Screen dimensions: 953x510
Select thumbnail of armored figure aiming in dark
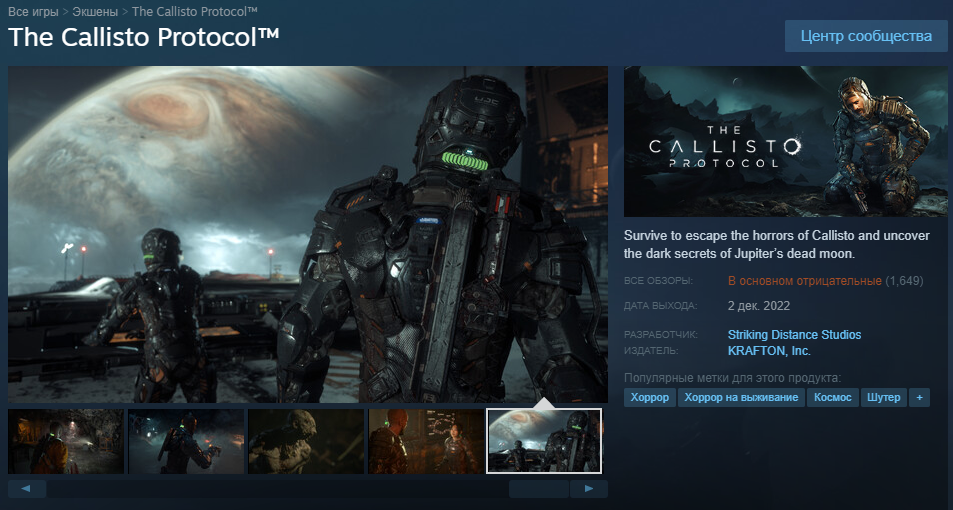tap(186, 441)
